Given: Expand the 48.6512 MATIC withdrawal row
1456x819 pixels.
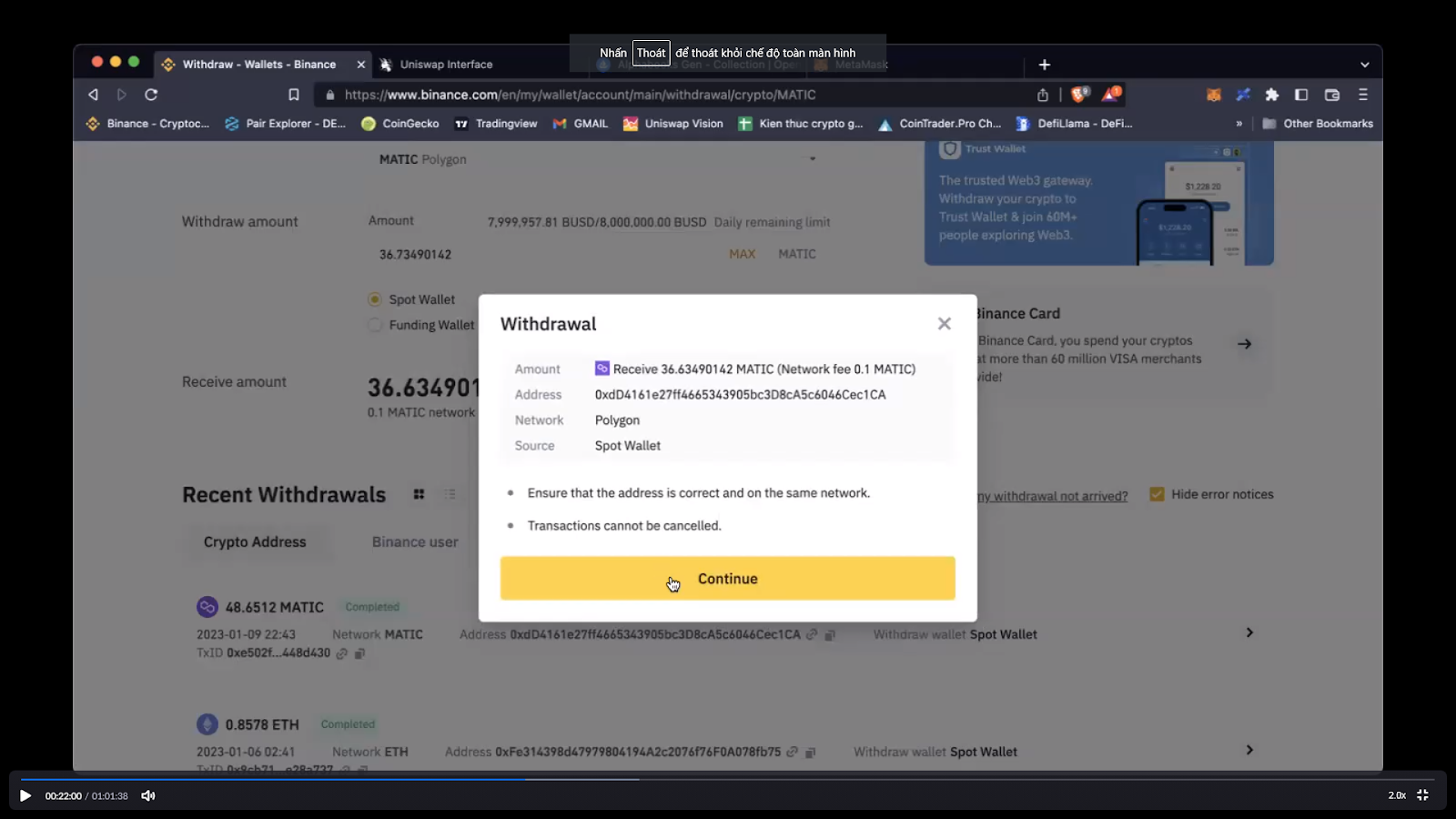Looking at the screenshot, I should 1249,632.
